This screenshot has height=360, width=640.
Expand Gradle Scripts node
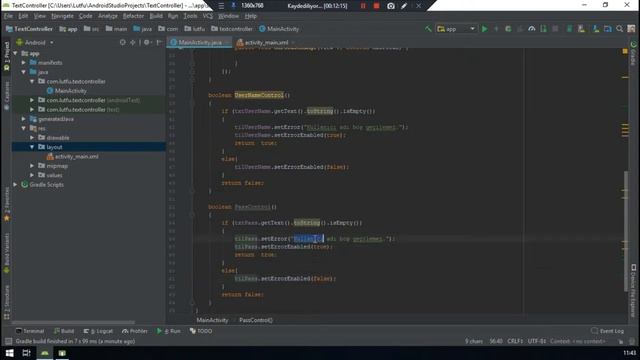pos(16,184)
